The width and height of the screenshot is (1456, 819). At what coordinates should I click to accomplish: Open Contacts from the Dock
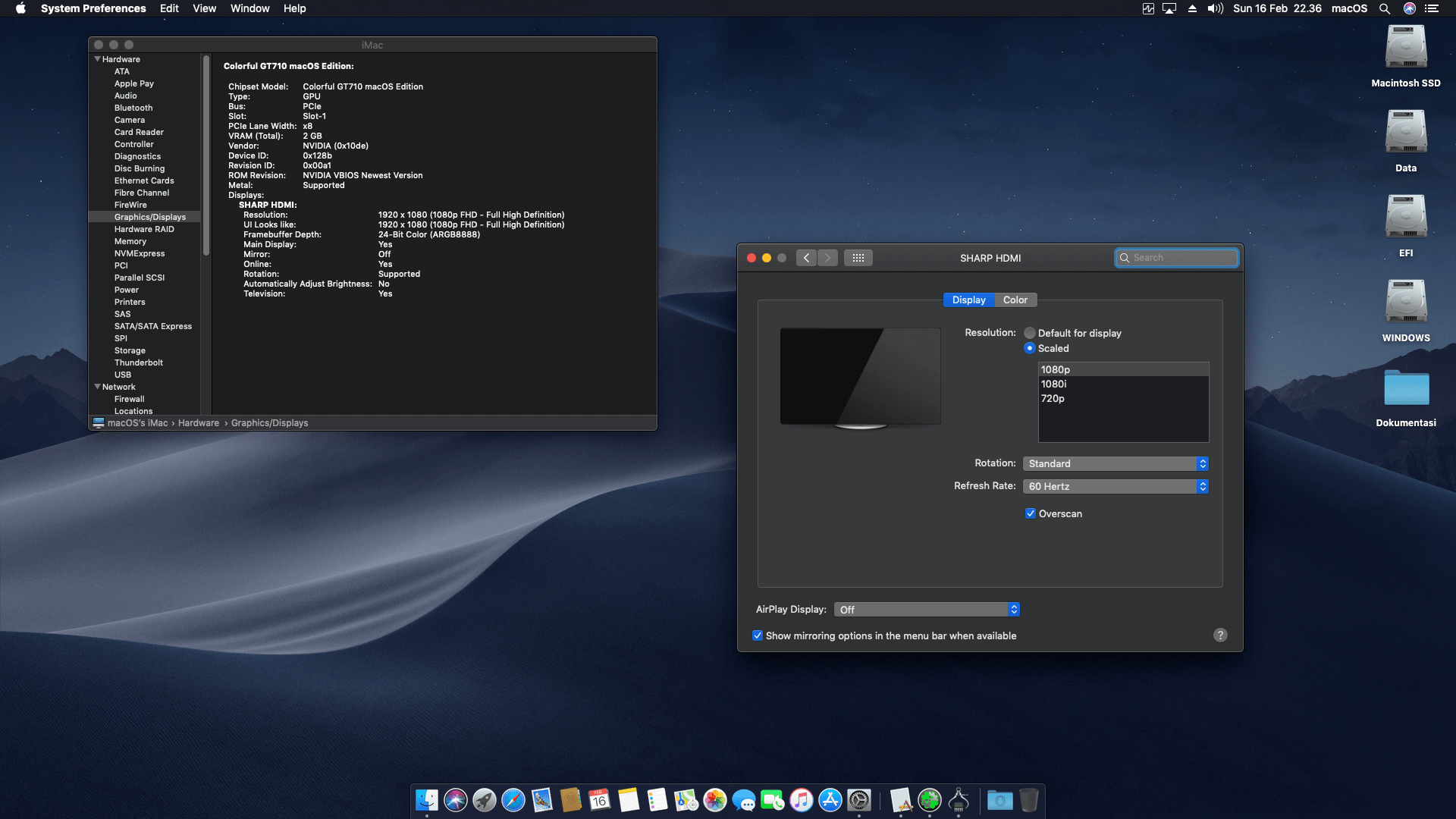[571, 800]
